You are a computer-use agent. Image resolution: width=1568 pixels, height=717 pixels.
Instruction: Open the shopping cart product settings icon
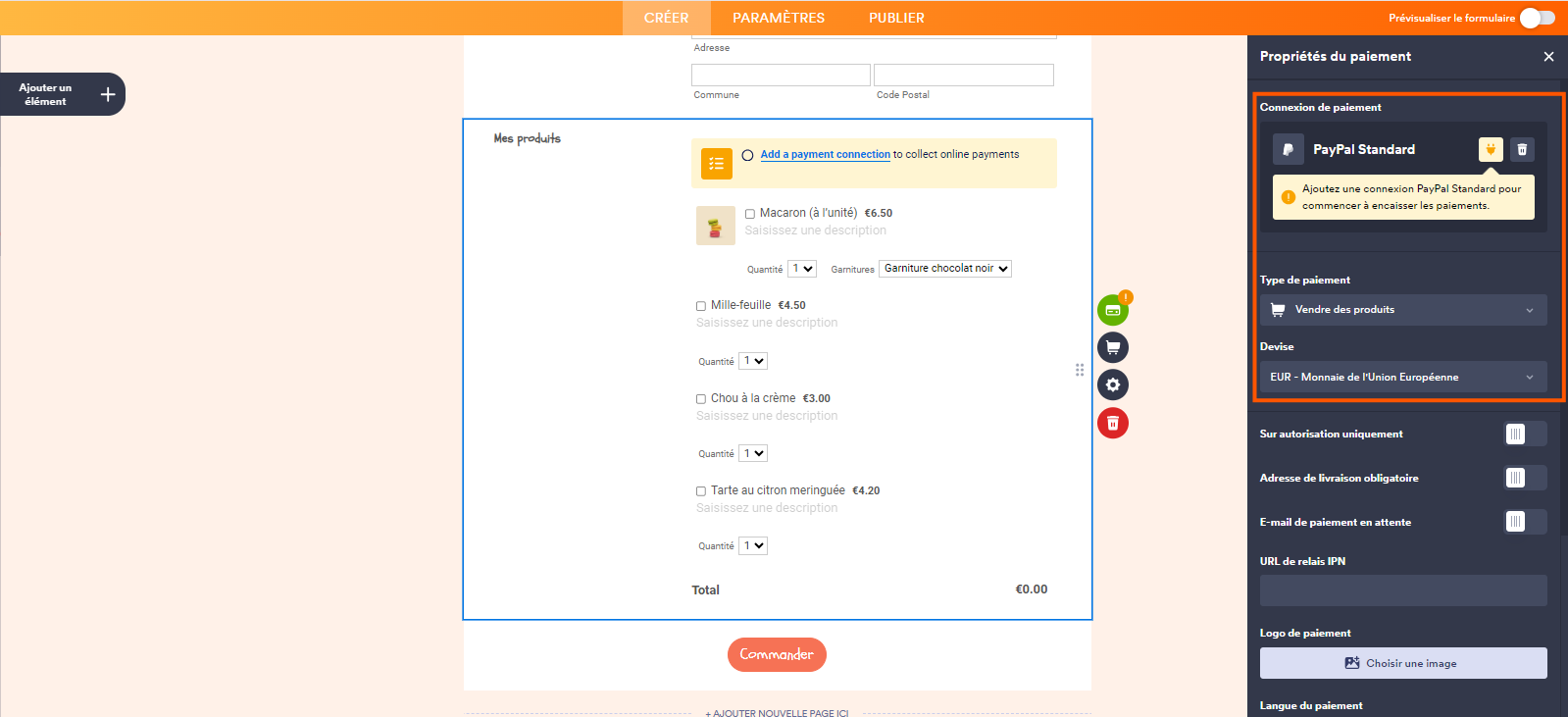point(1112,347)
